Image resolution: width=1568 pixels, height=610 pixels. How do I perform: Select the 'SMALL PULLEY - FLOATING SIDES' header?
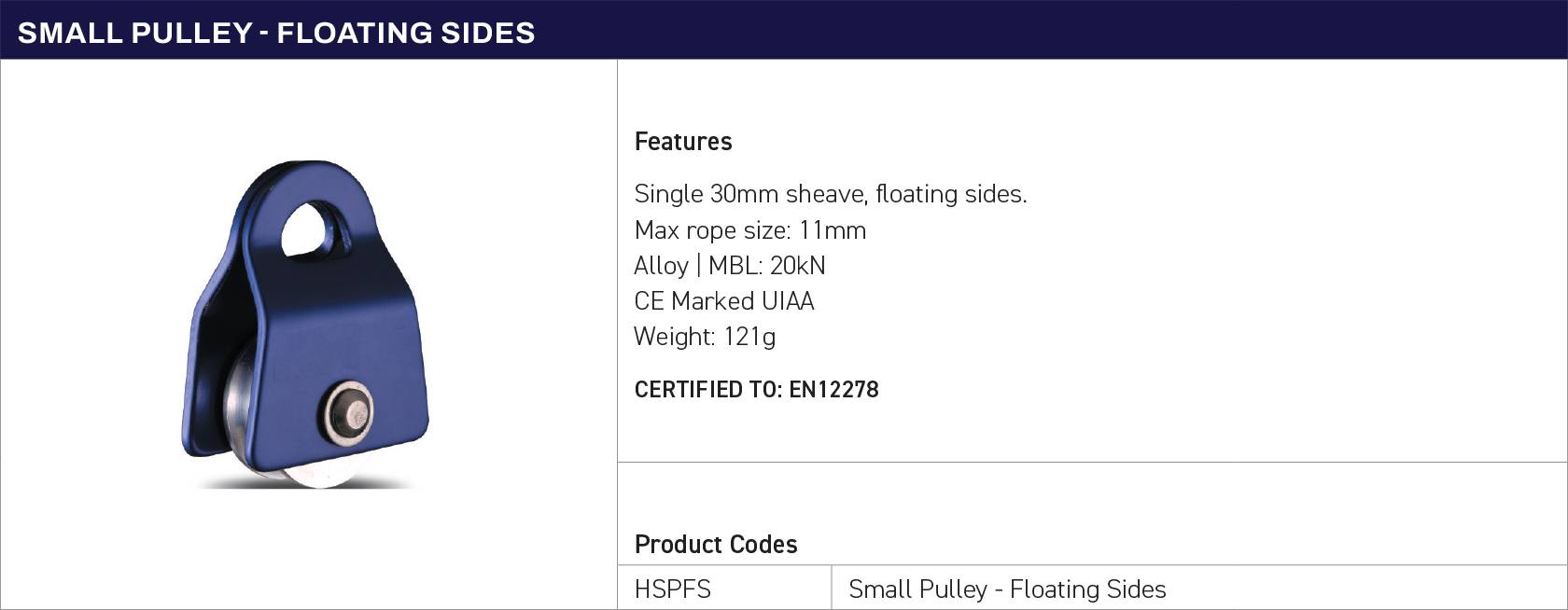(276, 33)
